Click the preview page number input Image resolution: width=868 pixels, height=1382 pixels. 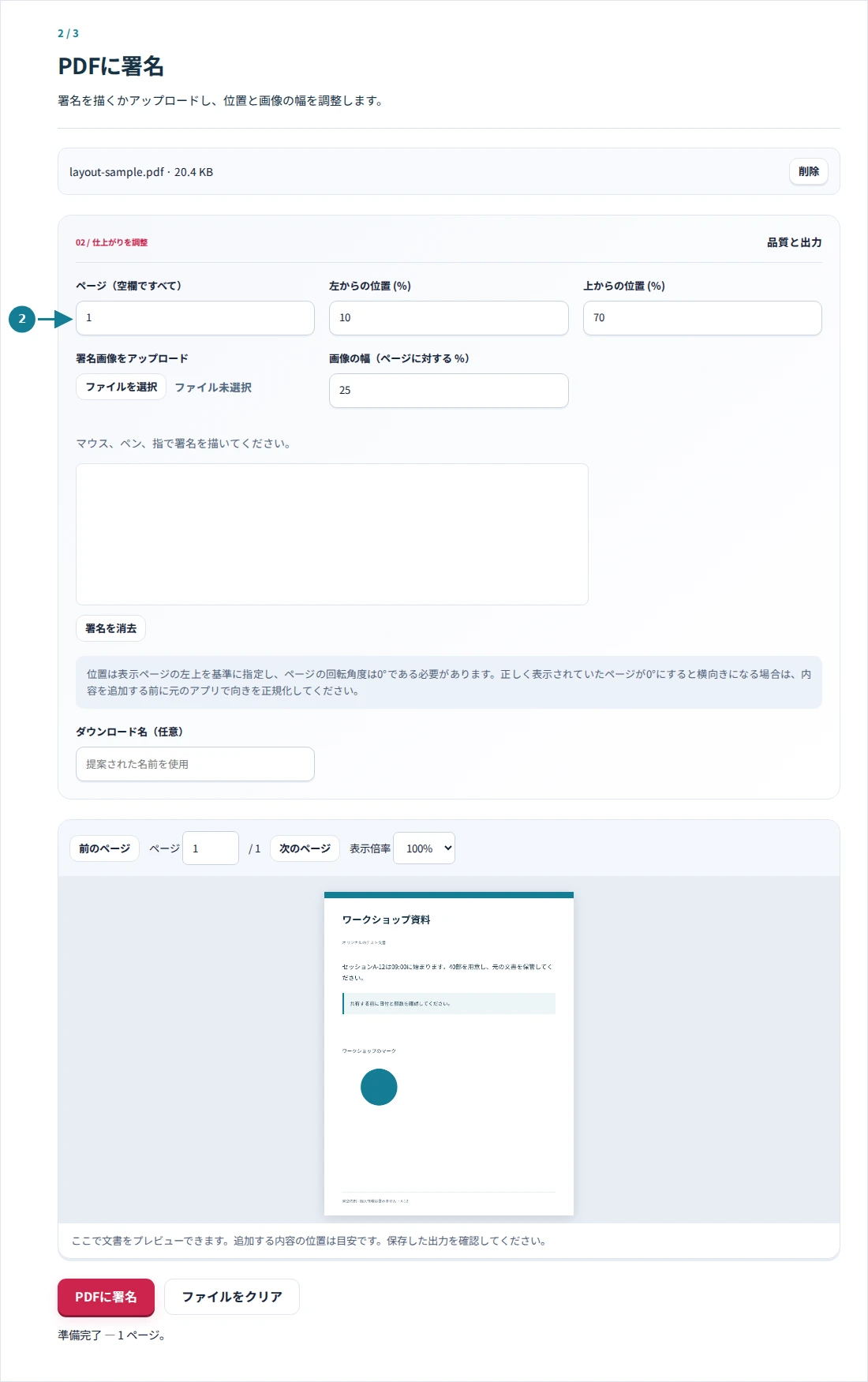pos(211,848)
